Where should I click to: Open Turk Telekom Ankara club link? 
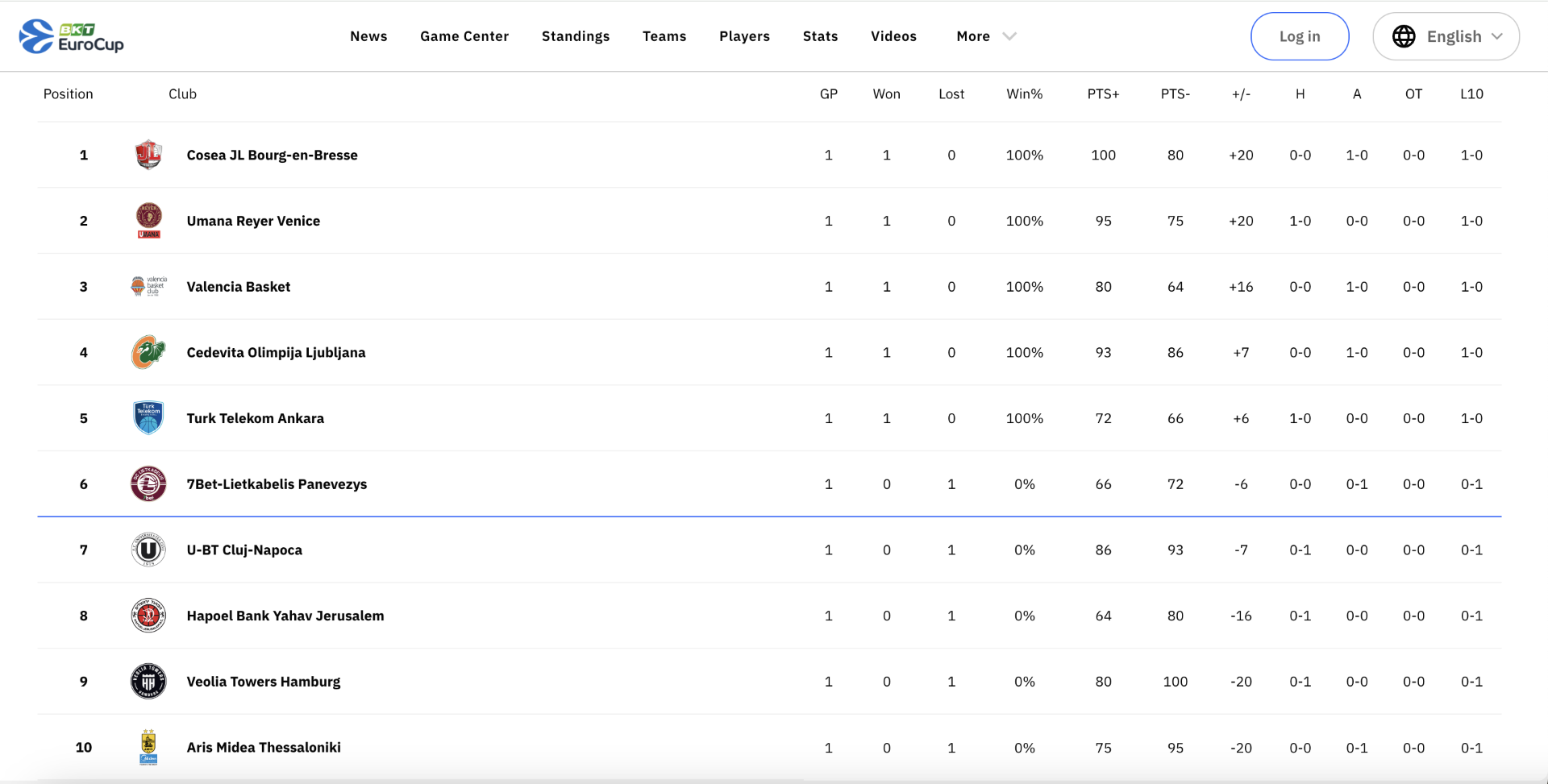(x=255, y=418)
